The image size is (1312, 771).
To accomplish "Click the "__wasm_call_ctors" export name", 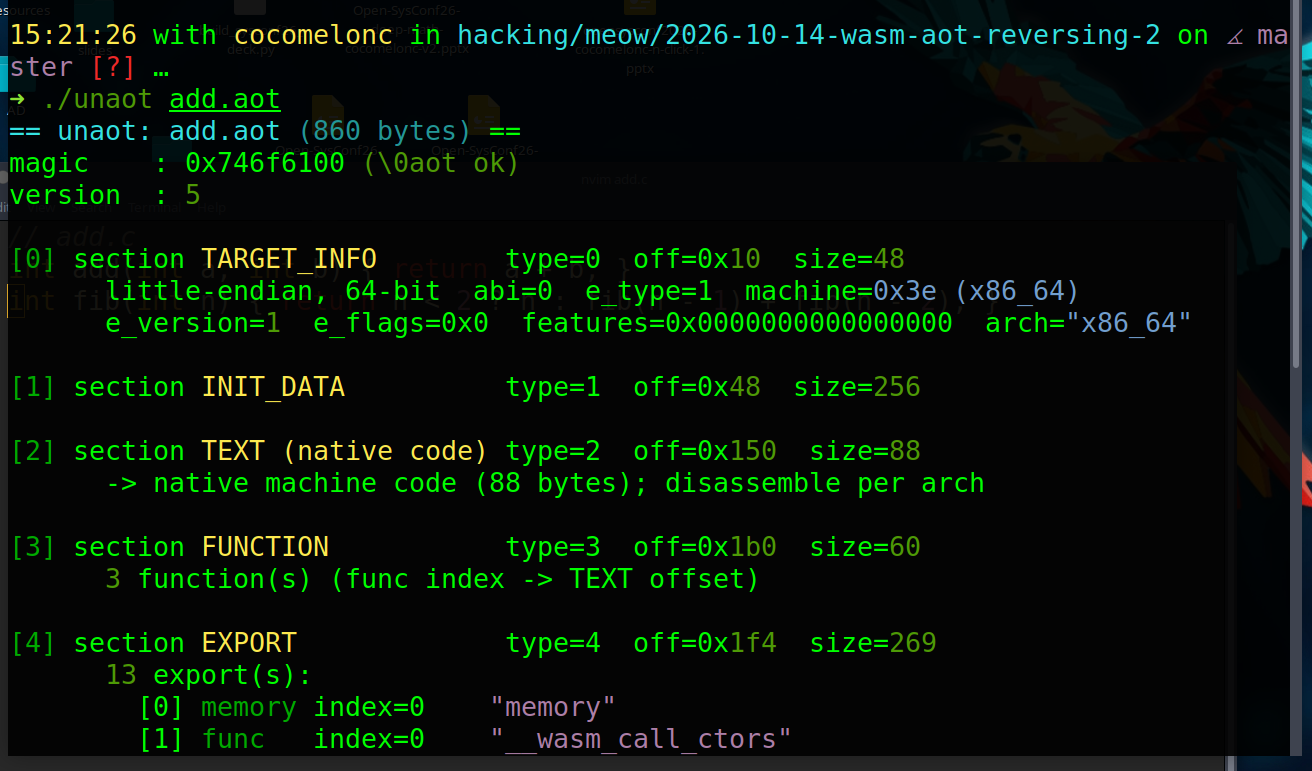I will pyautogui.click(x=641, y=739).
